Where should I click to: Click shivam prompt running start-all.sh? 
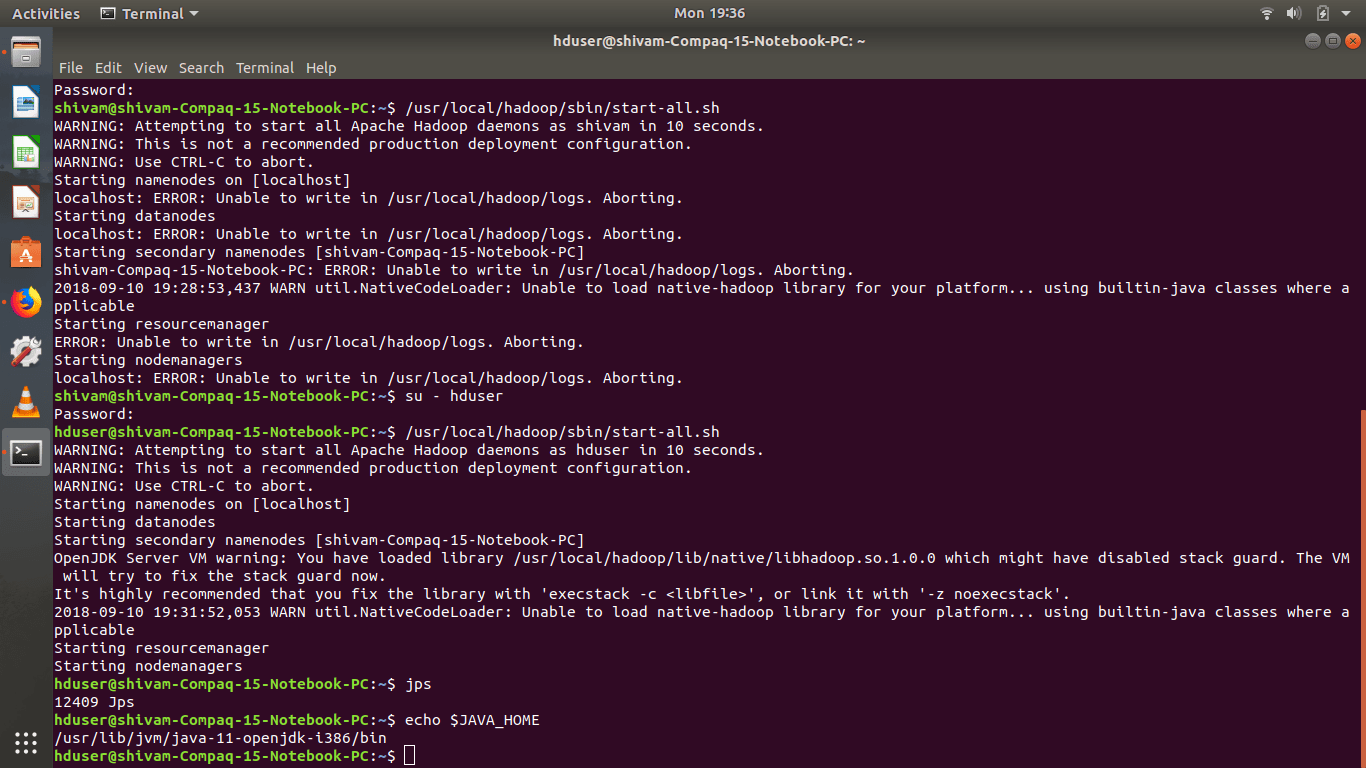point(387,108)
